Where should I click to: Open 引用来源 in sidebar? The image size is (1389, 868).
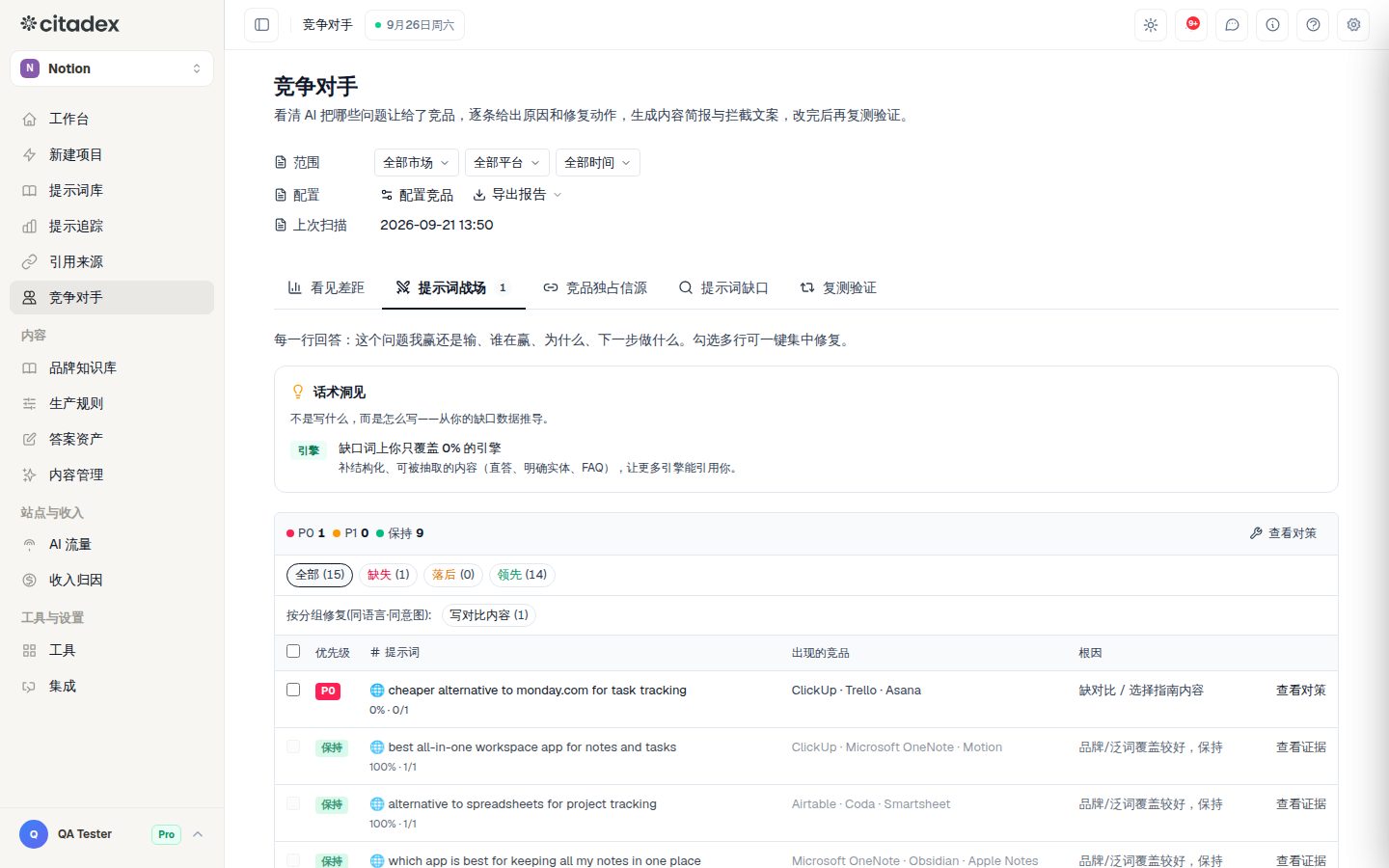pyautogui.click(x=112, y=261)
